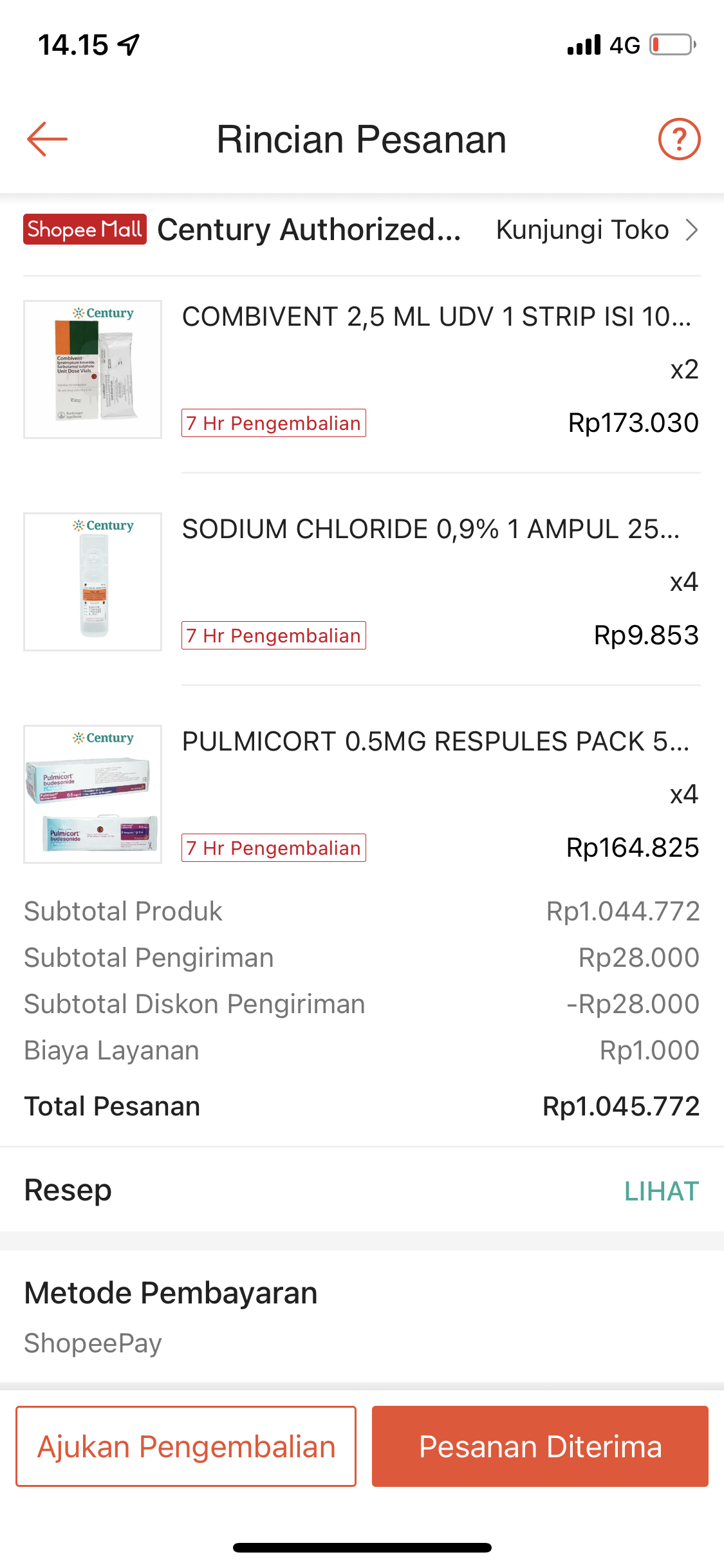724x1568 pixels.
Task: Tap the Shopee Mall badge
Action: click(84, 230)
